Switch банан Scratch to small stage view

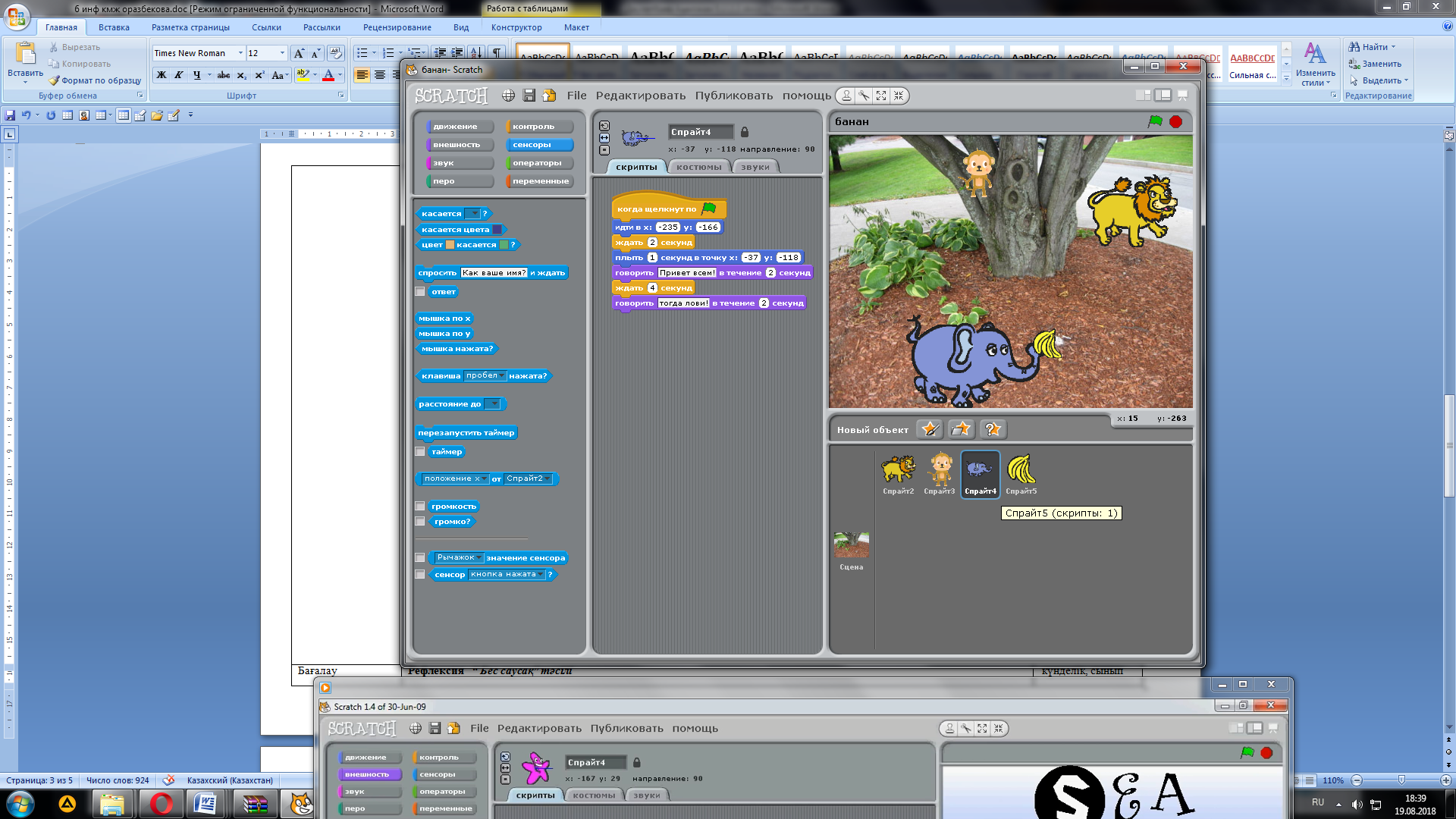[1143, 95]
